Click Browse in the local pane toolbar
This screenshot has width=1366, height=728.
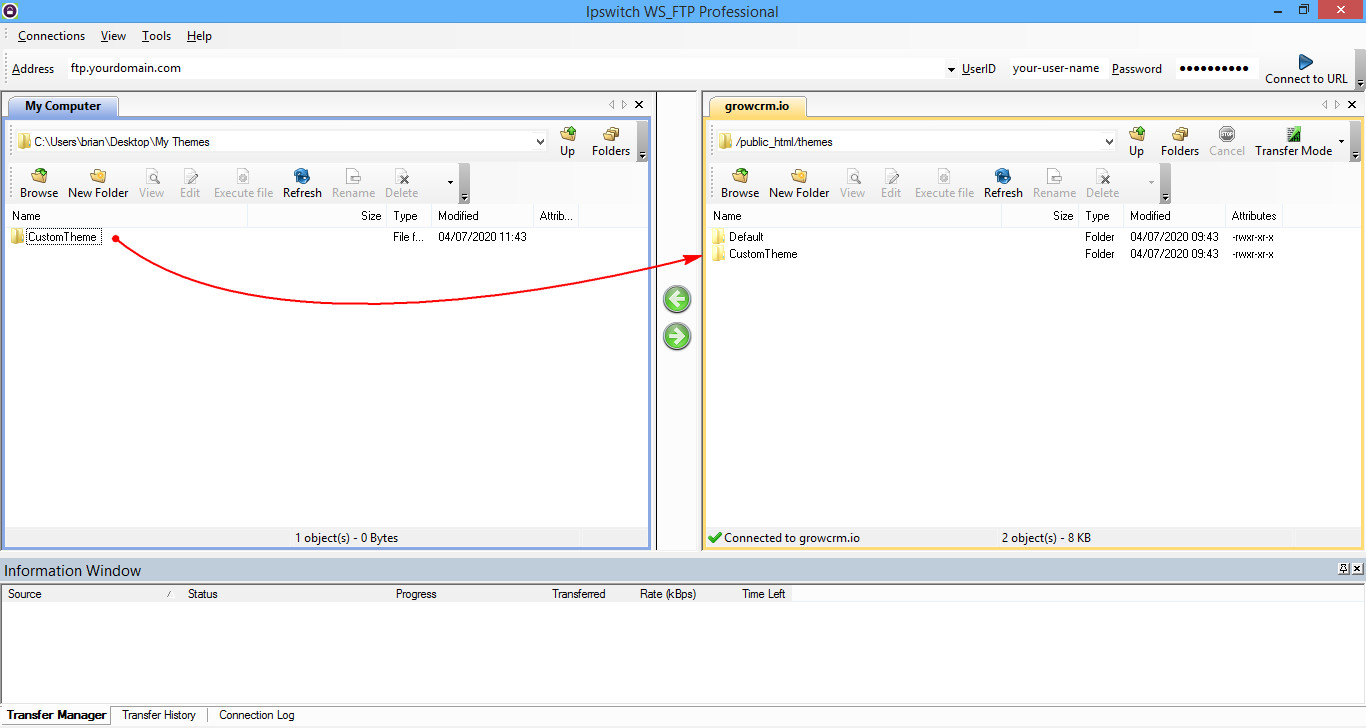tap(39, 183)
